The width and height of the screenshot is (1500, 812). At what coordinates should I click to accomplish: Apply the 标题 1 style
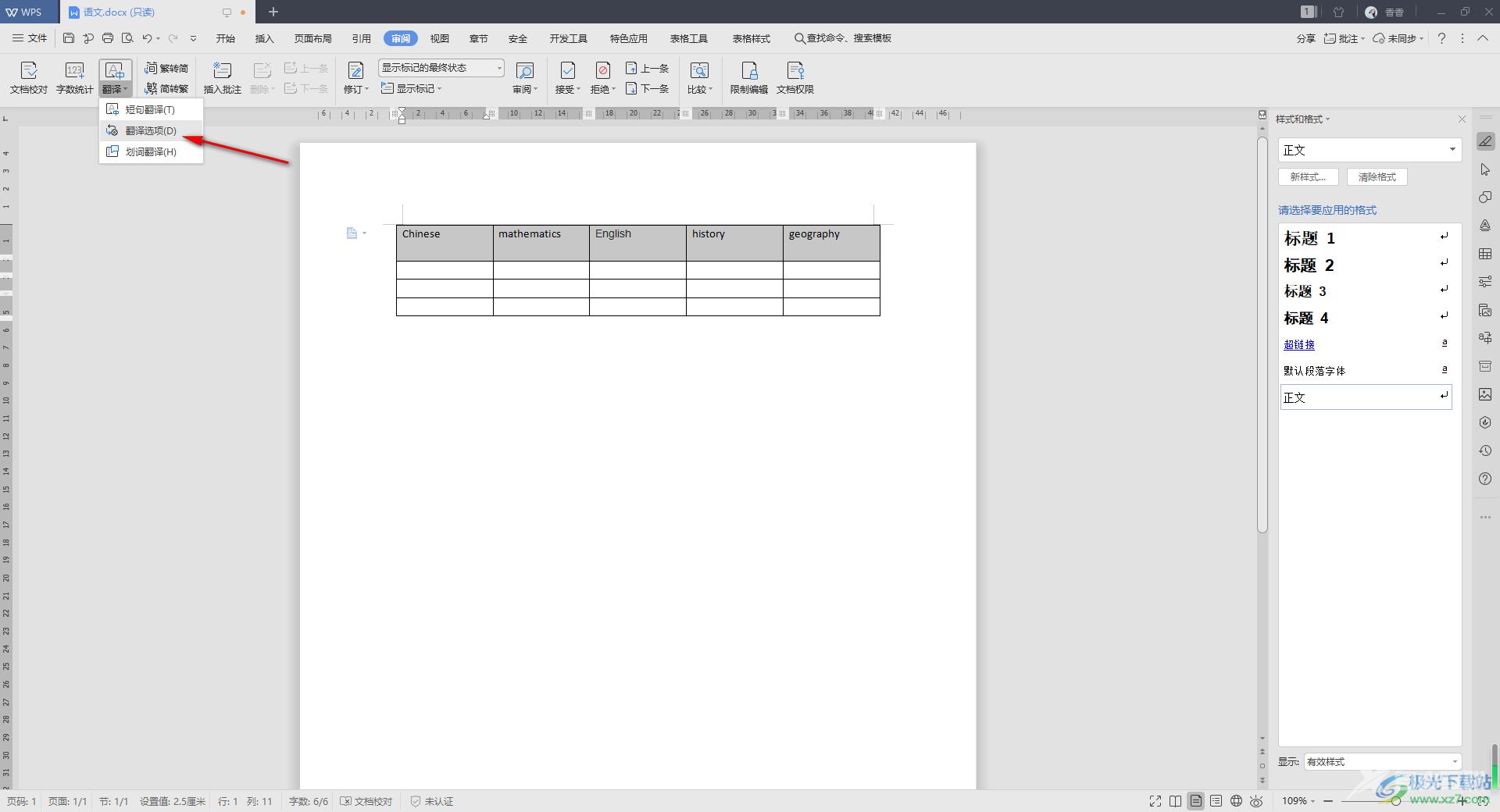[x=1366, y=238]
